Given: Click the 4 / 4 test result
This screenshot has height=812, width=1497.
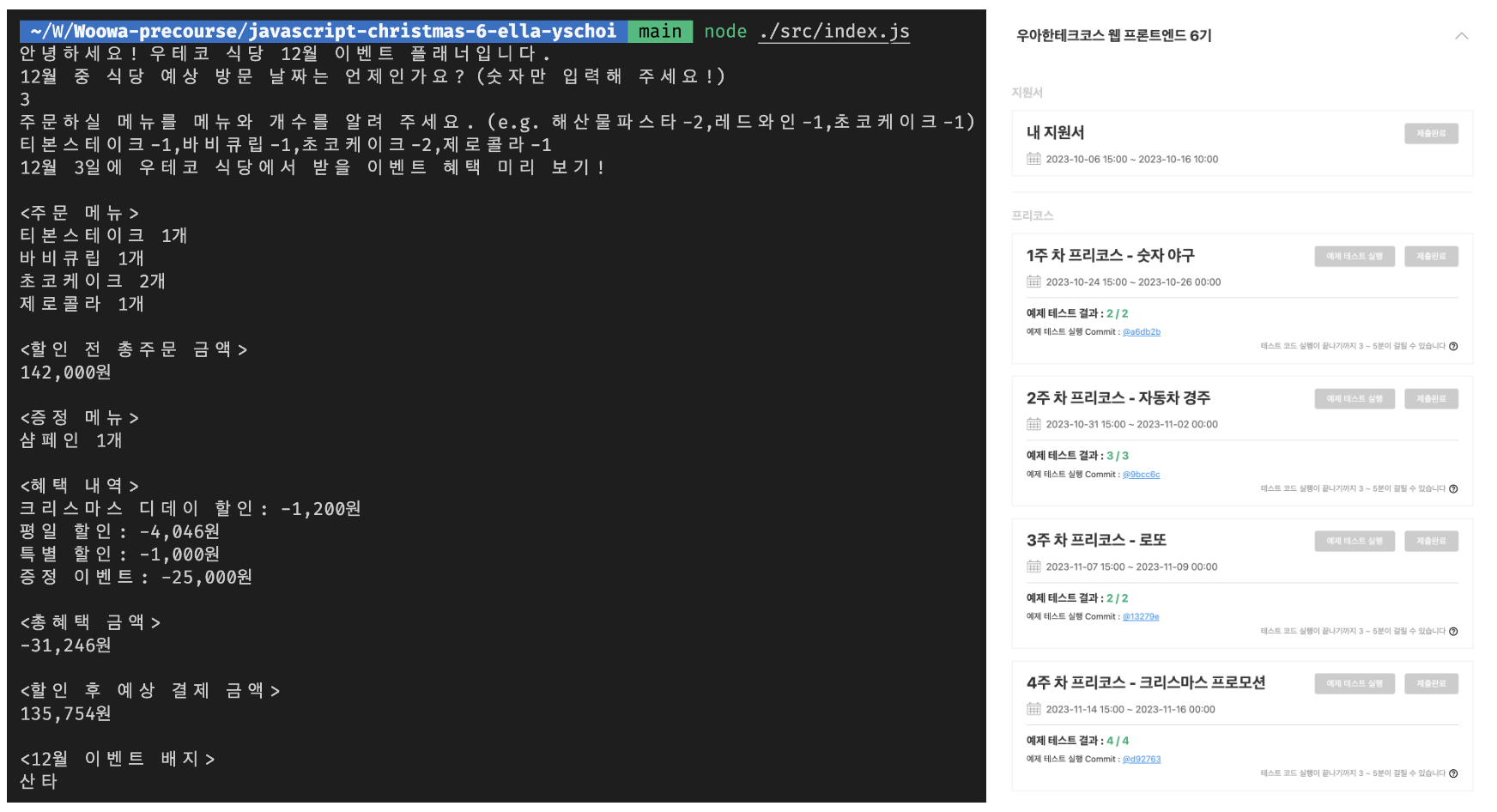Looking at the screenshot, I should pos(1118,742).
